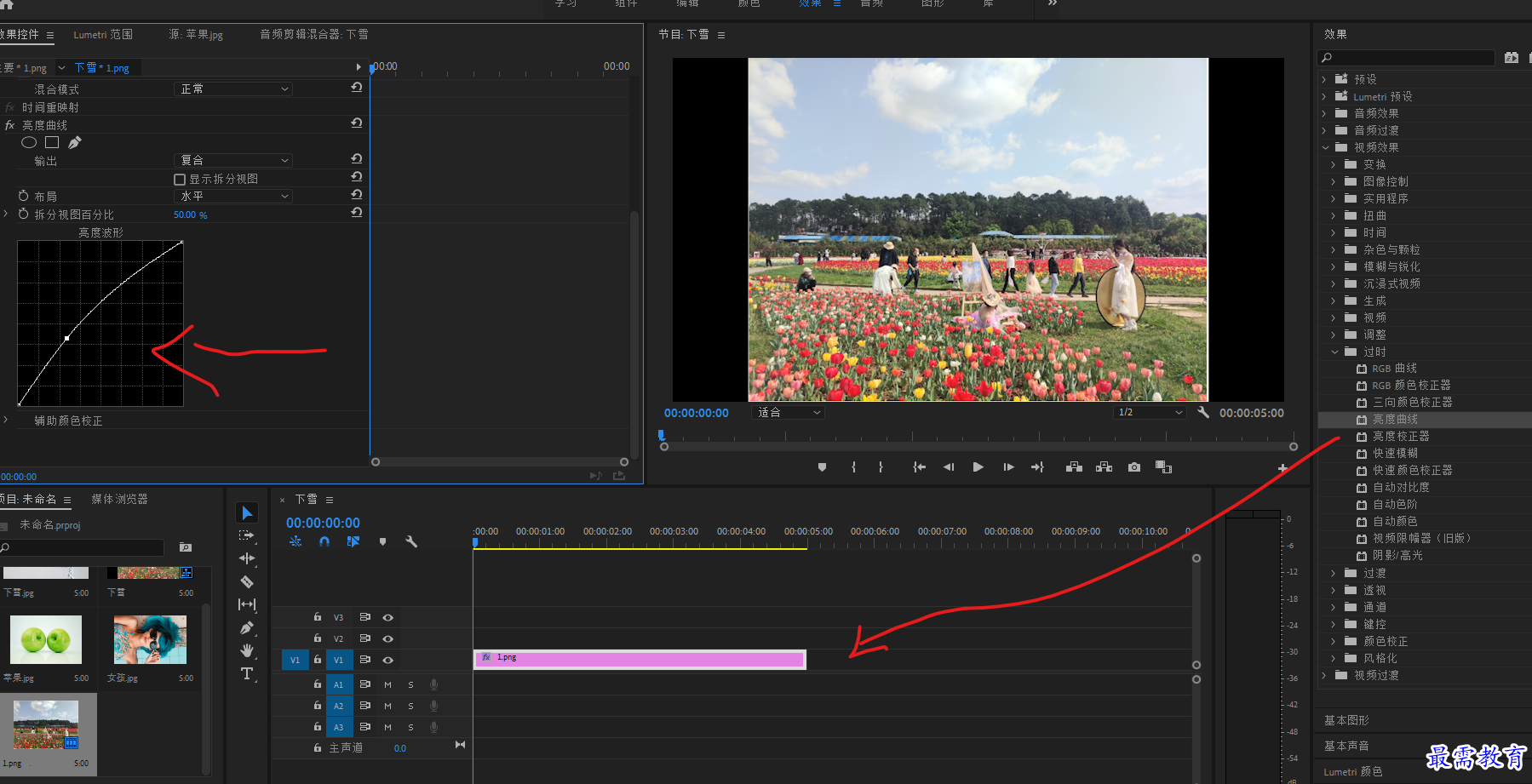This screenshot has width=1532, height=784.
Task: Reset the 亮度曲线 effect
Action: (357, 123)
